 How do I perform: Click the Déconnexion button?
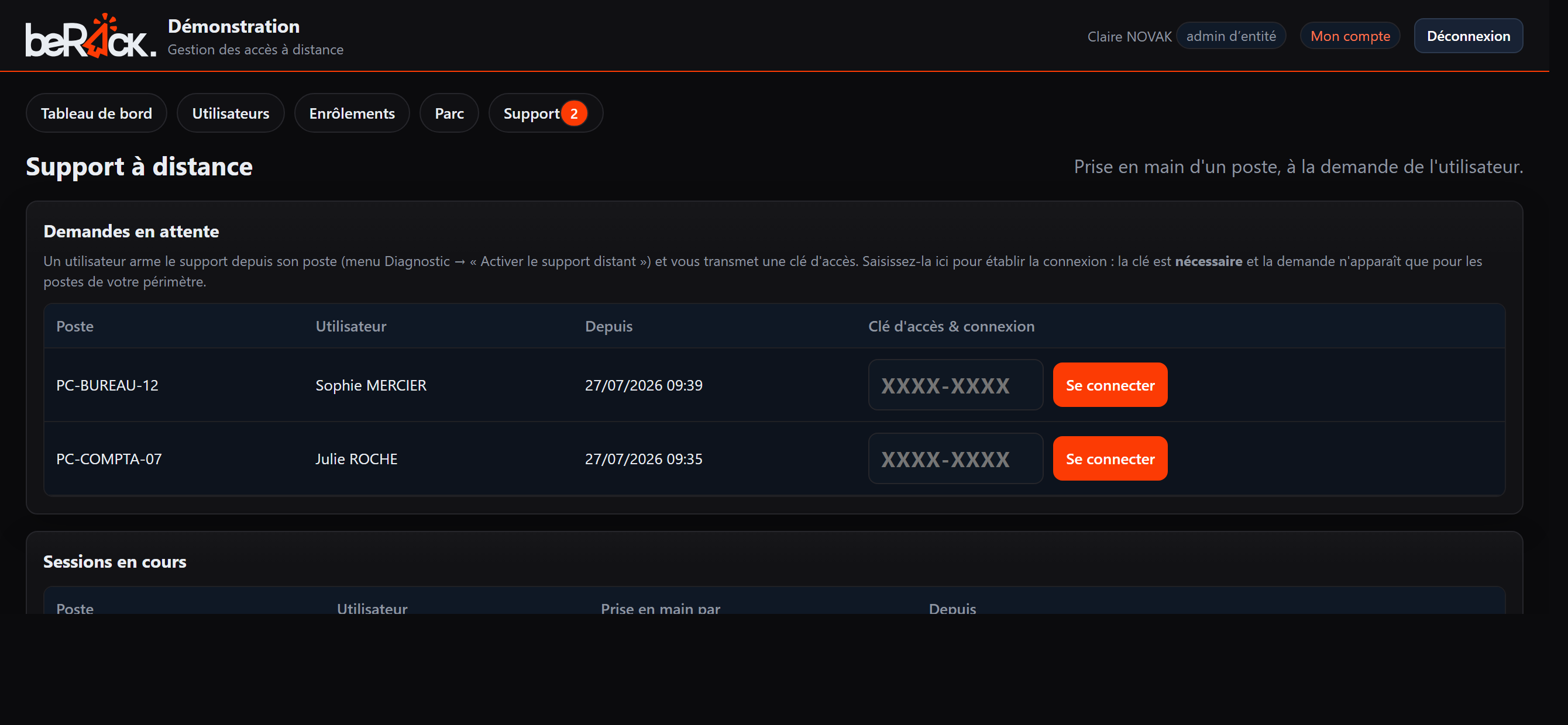point(1468,36)
